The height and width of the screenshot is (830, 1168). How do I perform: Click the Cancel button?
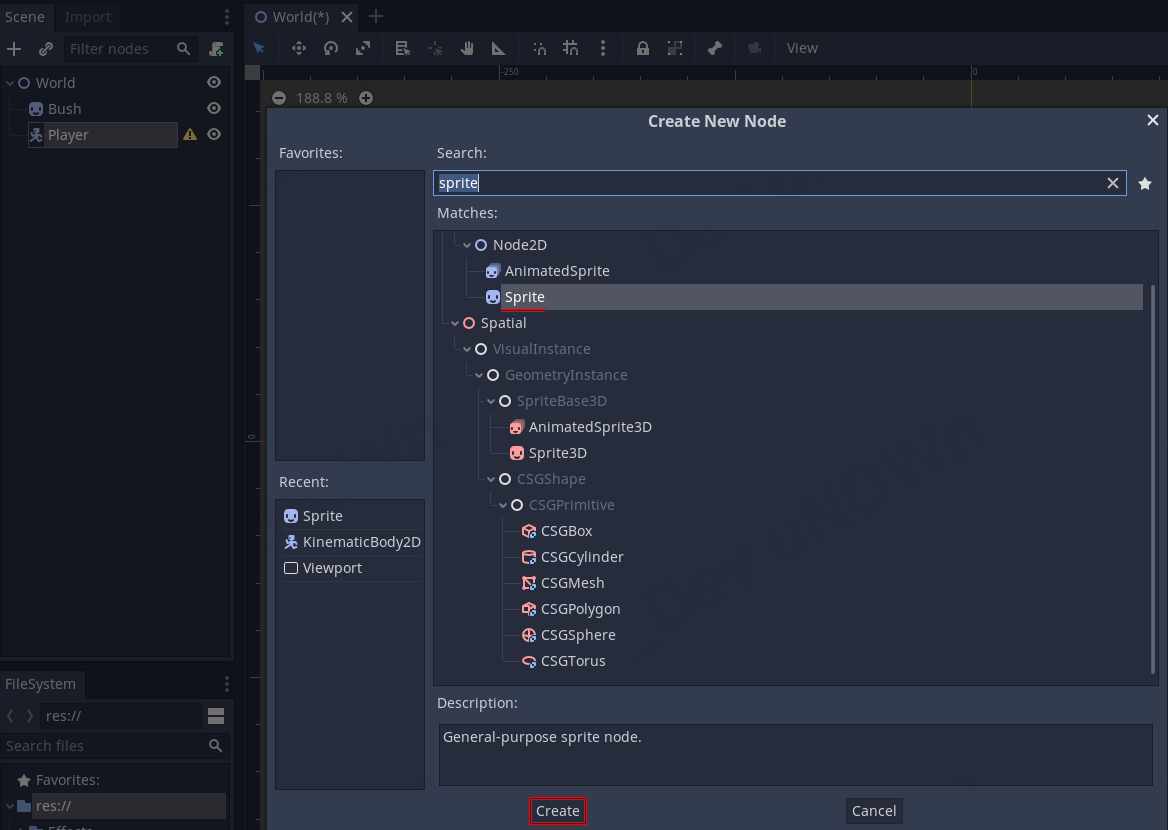point(874,811)
